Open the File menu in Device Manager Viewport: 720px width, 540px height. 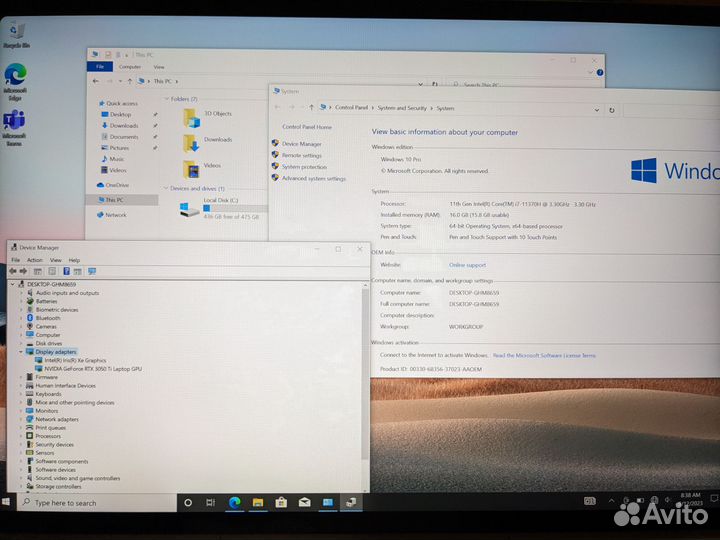(16, 260)
